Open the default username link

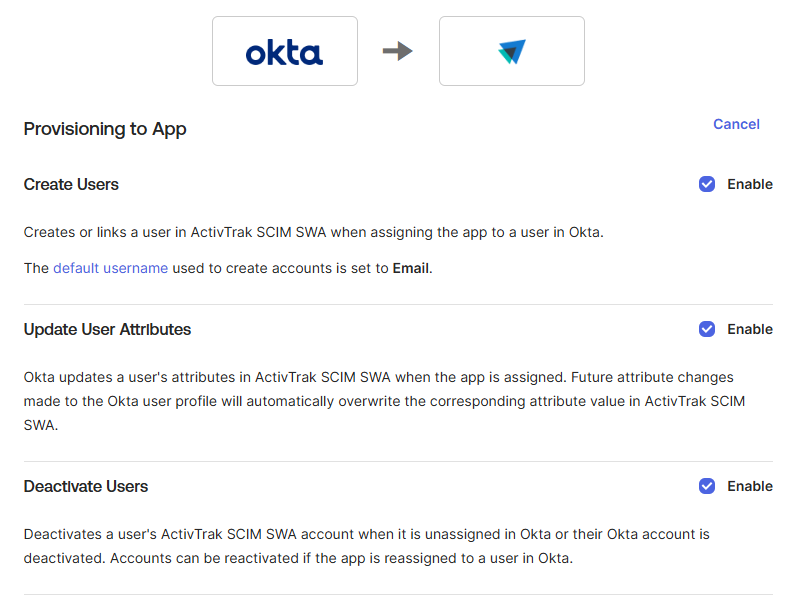pyautogui.click(x=110, y=268)
